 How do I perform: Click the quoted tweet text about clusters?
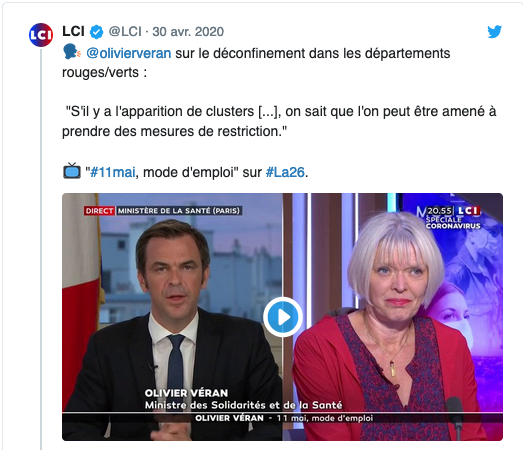(279, 121)
